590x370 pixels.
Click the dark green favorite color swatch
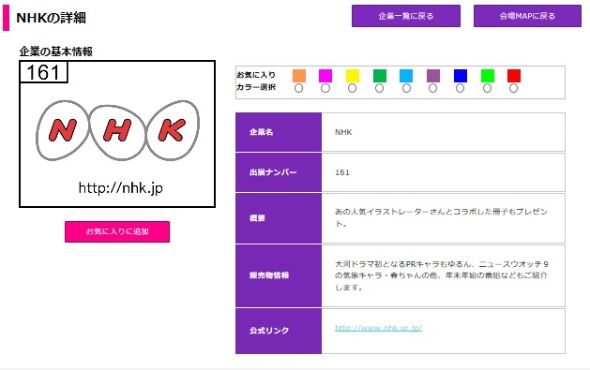(x=380, y=76)
